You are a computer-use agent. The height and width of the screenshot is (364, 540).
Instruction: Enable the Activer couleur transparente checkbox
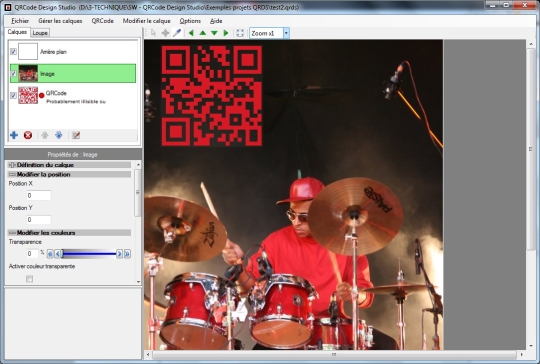pyautogui.click(x=30, y=279)
